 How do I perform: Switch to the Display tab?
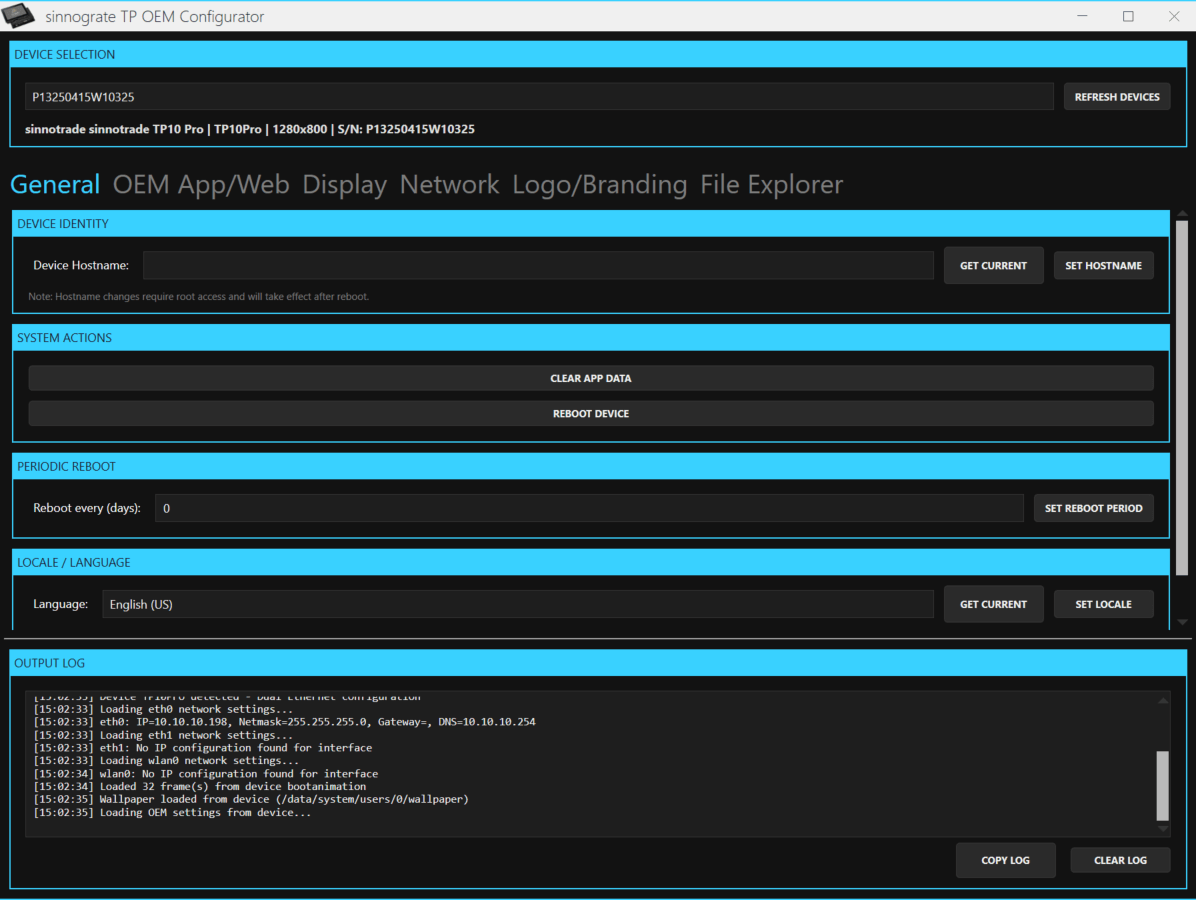(344, 184)
